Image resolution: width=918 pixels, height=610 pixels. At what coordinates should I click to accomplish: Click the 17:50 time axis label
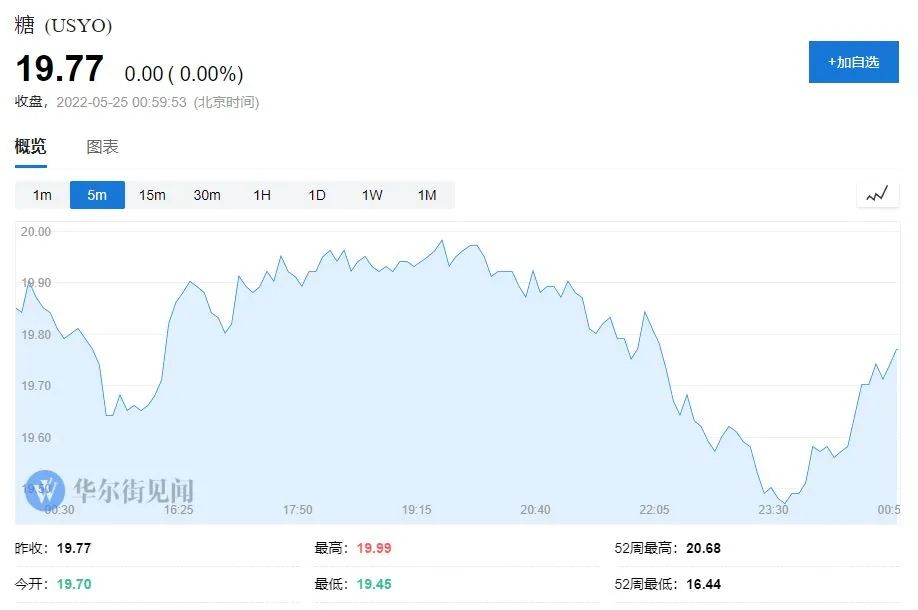(x=297, y=510)
